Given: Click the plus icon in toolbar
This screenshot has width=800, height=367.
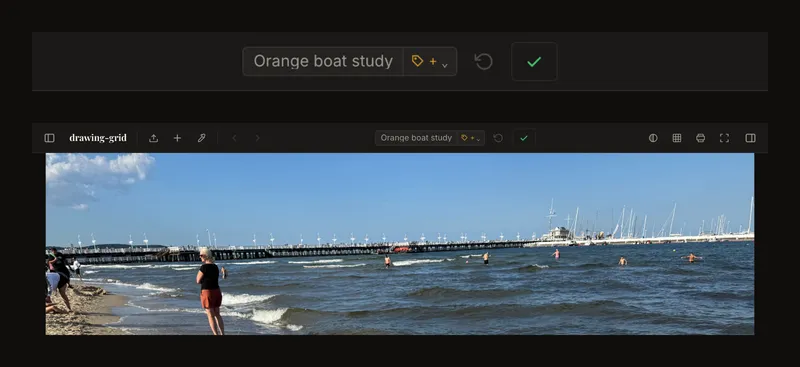Looking at the screenshot, I should [177, 138].
